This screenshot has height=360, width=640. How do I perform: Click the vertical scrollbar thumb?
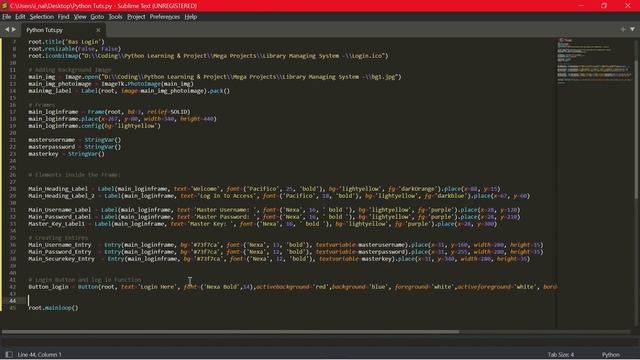point(636,130)
